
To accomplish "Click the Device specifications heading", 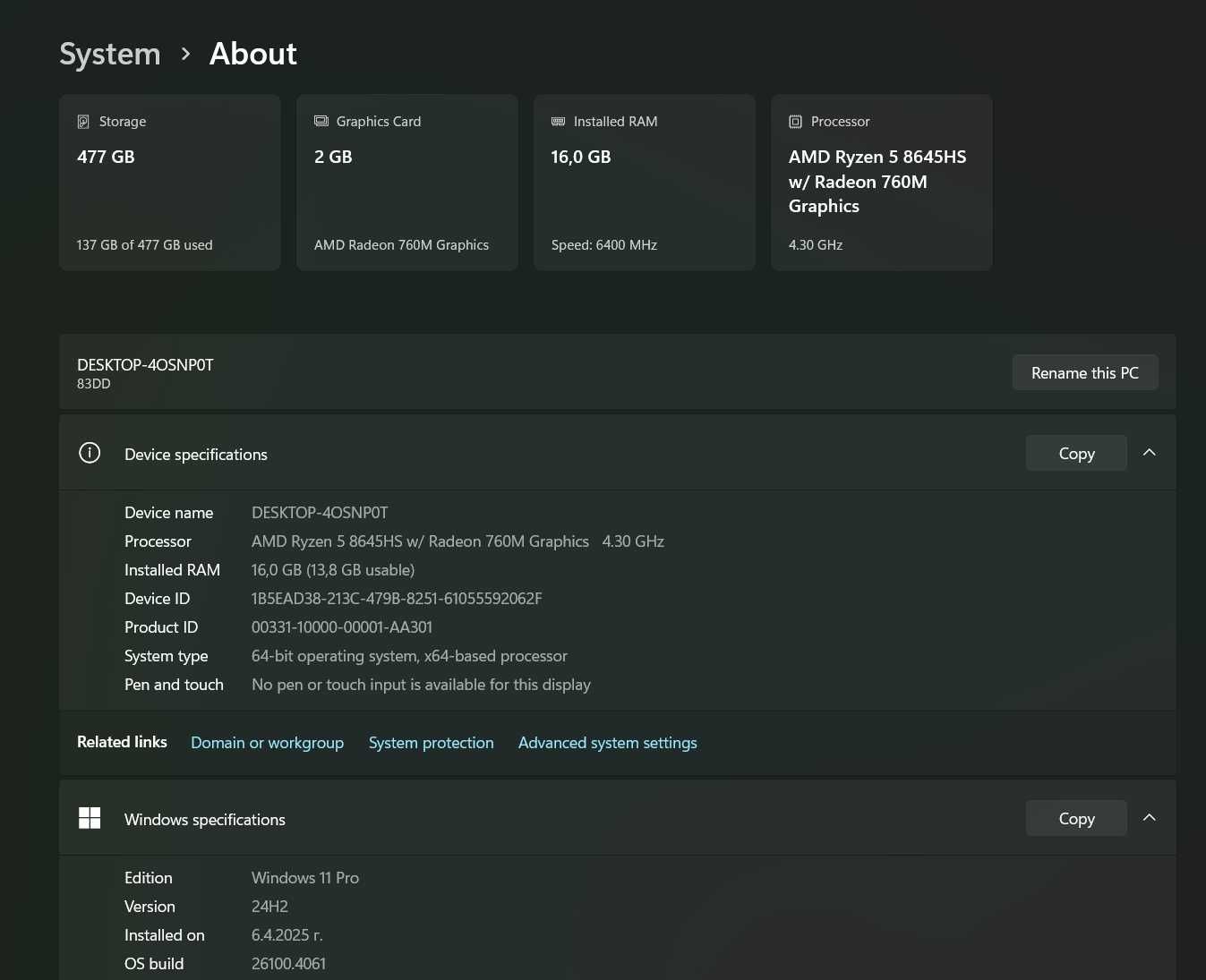I will pos(196,455).
